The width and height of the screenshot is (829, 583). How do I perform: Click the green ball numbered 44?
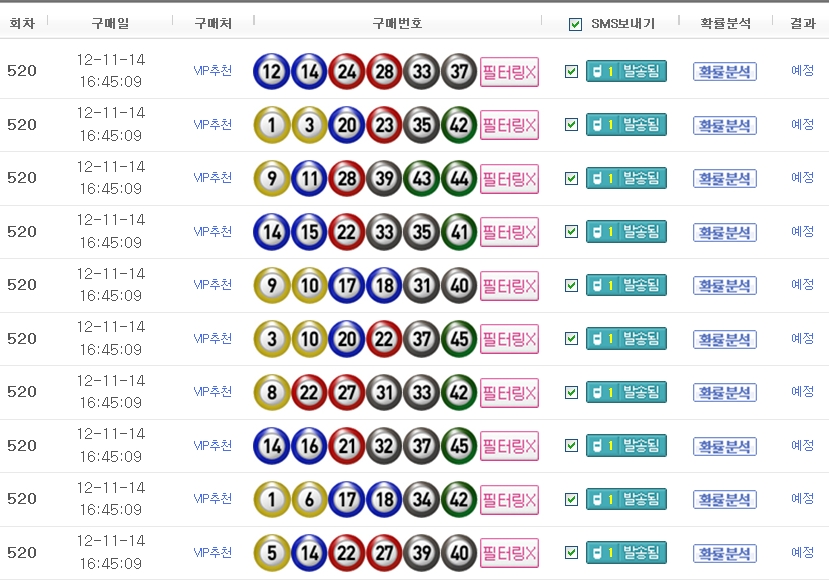pos(459,179)
